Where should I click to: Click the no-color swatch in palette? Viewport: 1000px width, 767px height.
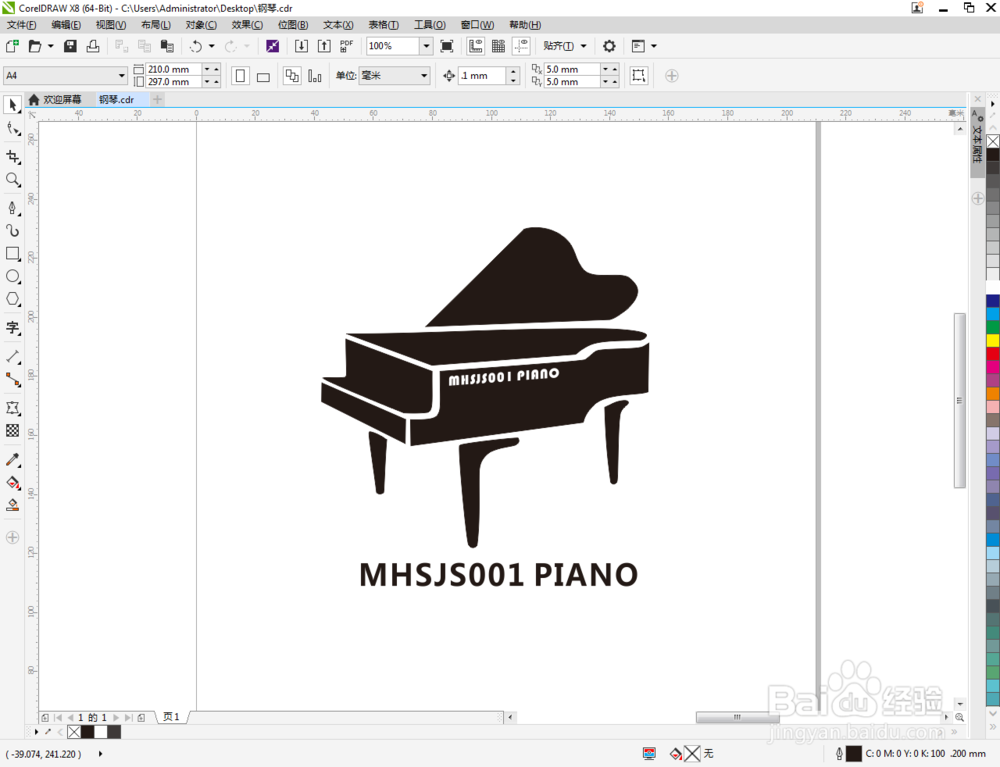pyautogui.click(x=993, y=142)
